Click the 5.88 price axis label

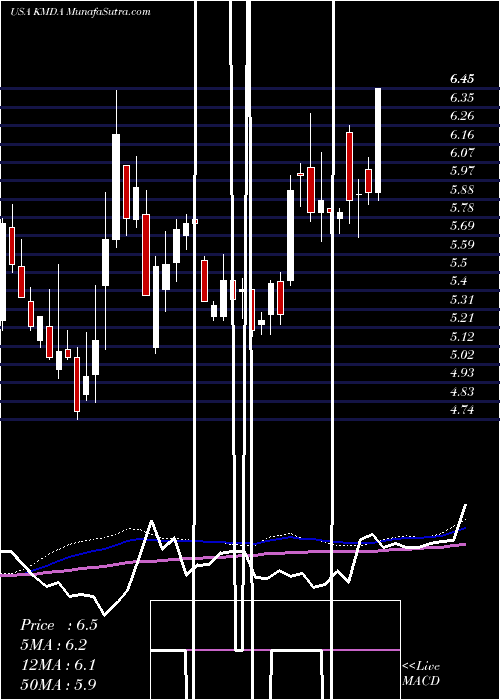pyautogui.click(x=462, y=190)
